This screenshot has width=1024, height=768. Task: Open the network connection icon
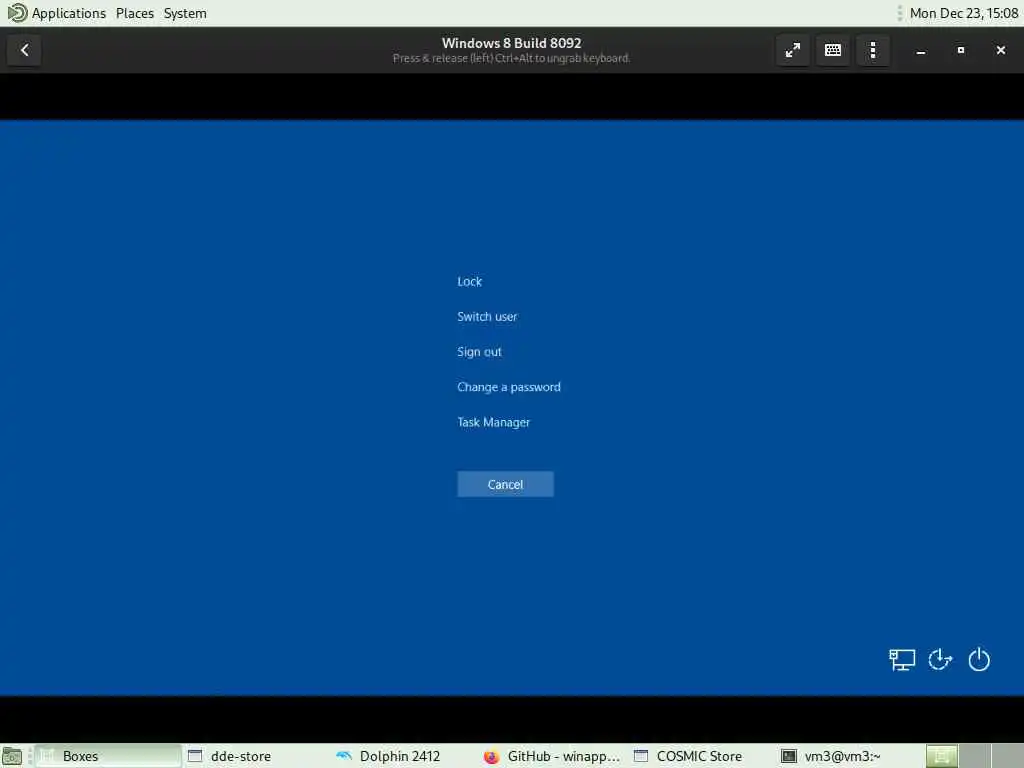pos(902,660)
